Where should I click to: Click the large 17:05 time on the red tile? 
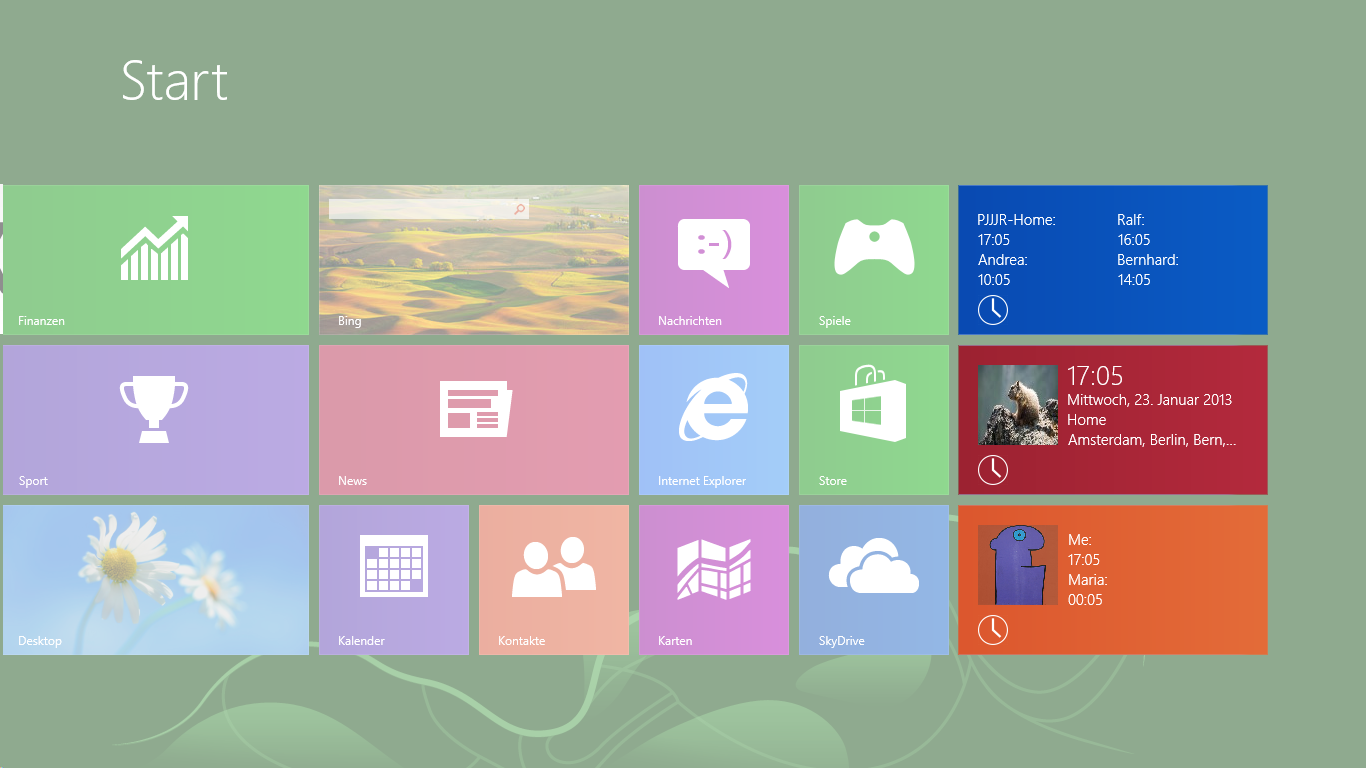click(1095, 376)
